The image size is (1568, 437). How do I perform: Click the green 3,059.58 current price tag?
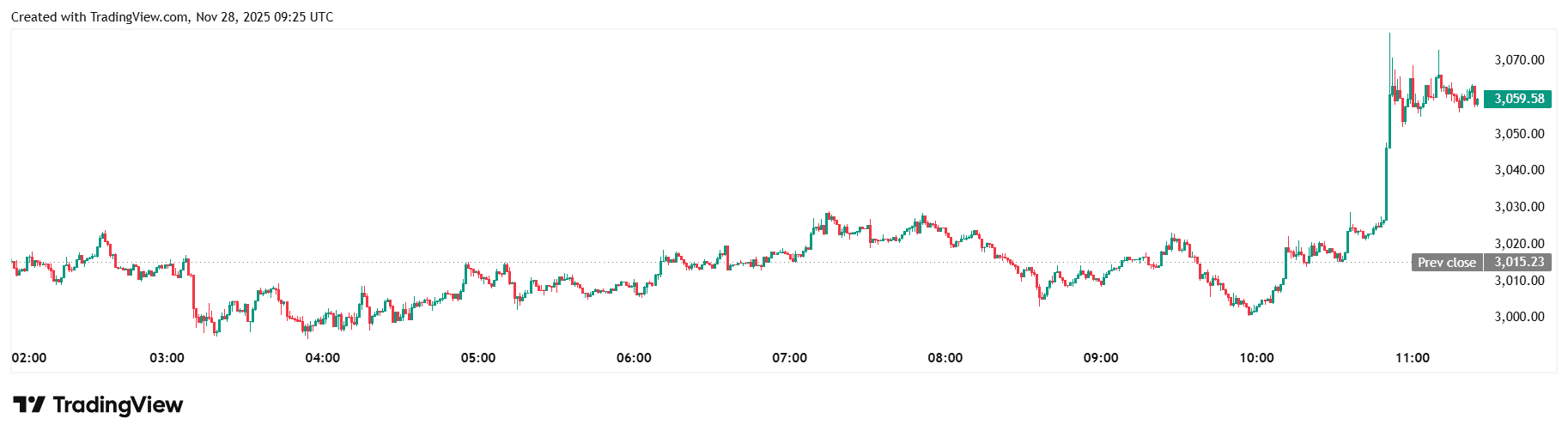point(1517,99)
